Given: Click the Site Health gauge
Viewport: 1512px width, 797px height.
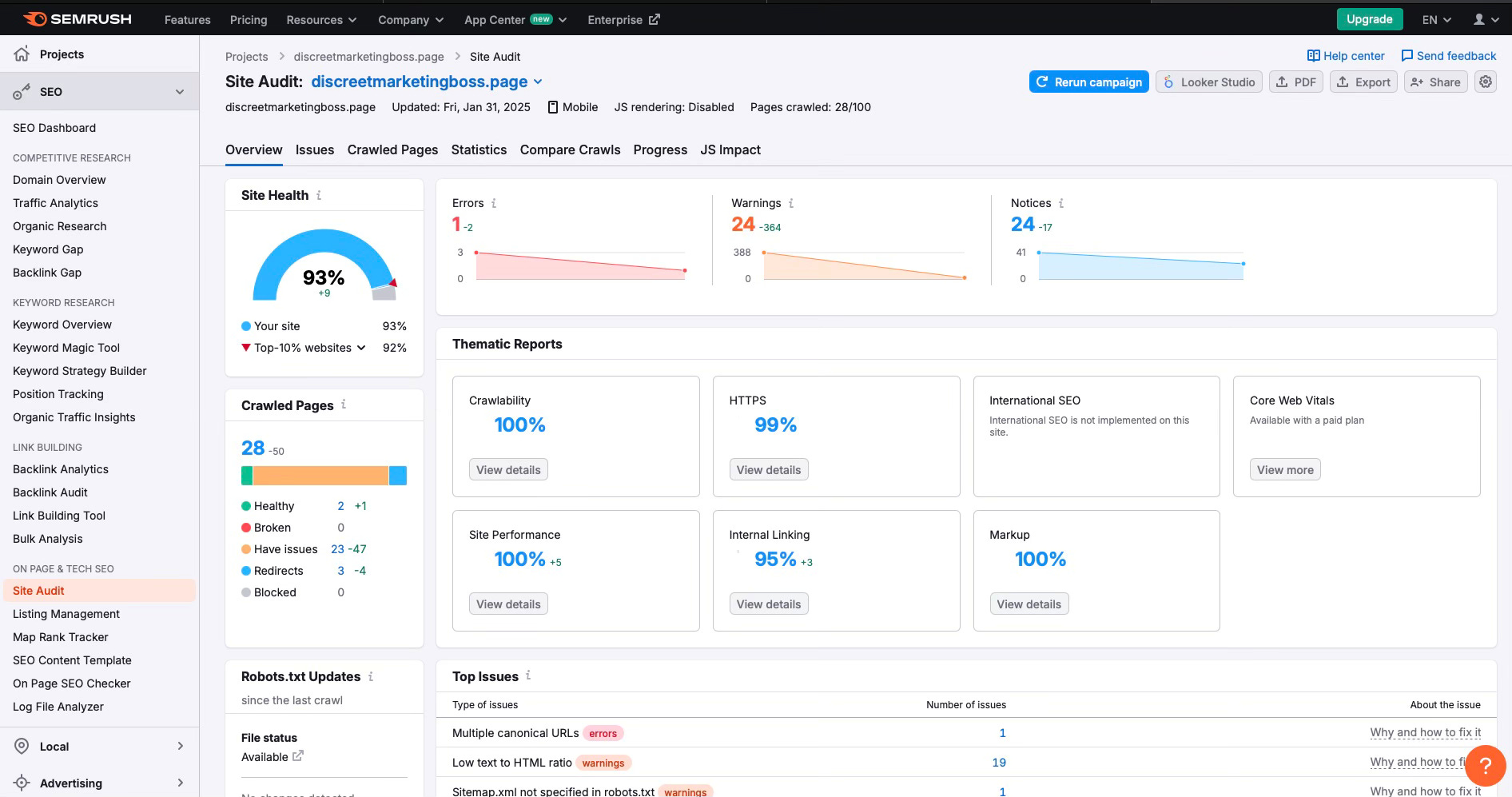Looking at the screenshot, I should 324,265.
